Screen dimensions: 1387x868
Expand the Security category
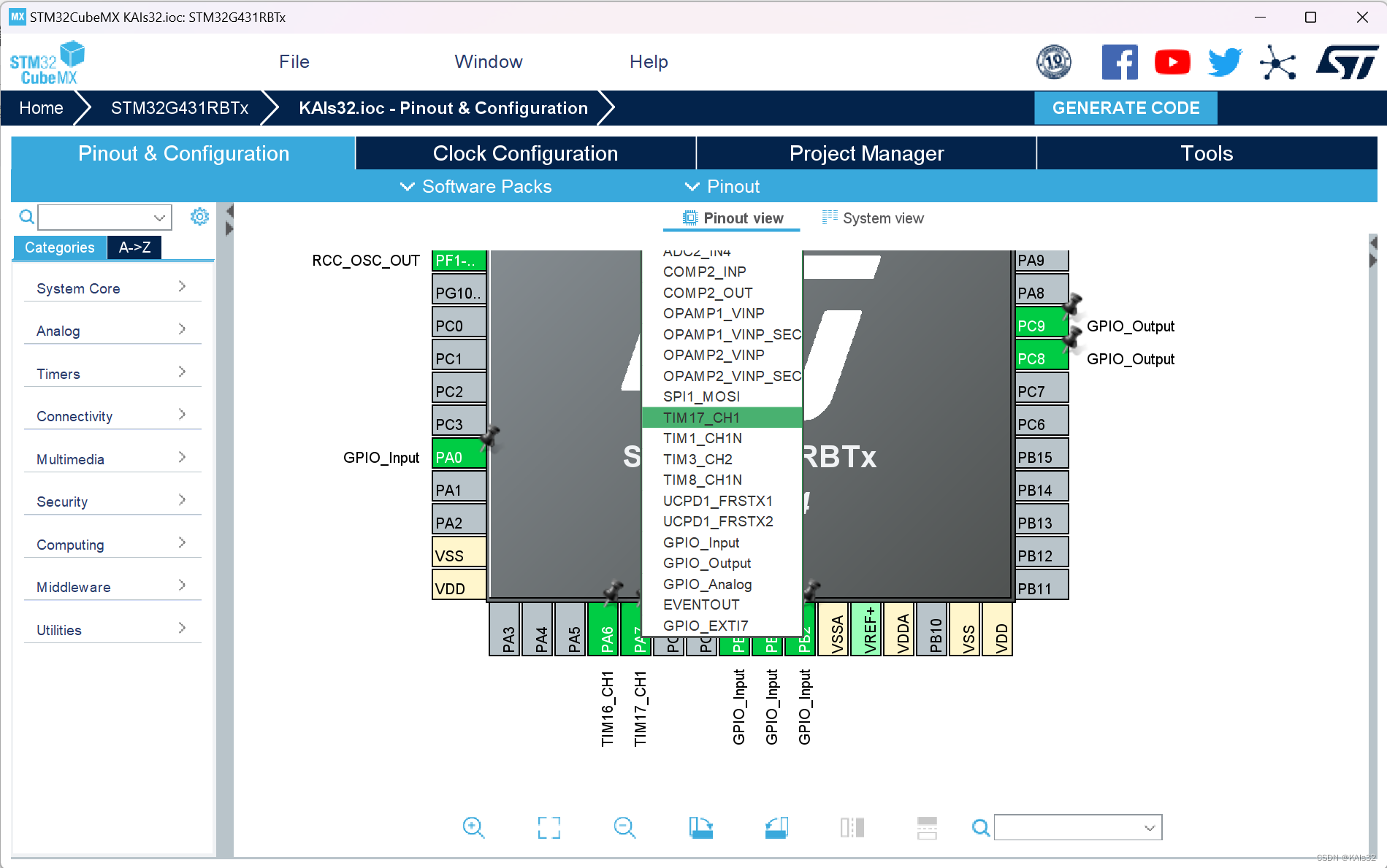112,502
